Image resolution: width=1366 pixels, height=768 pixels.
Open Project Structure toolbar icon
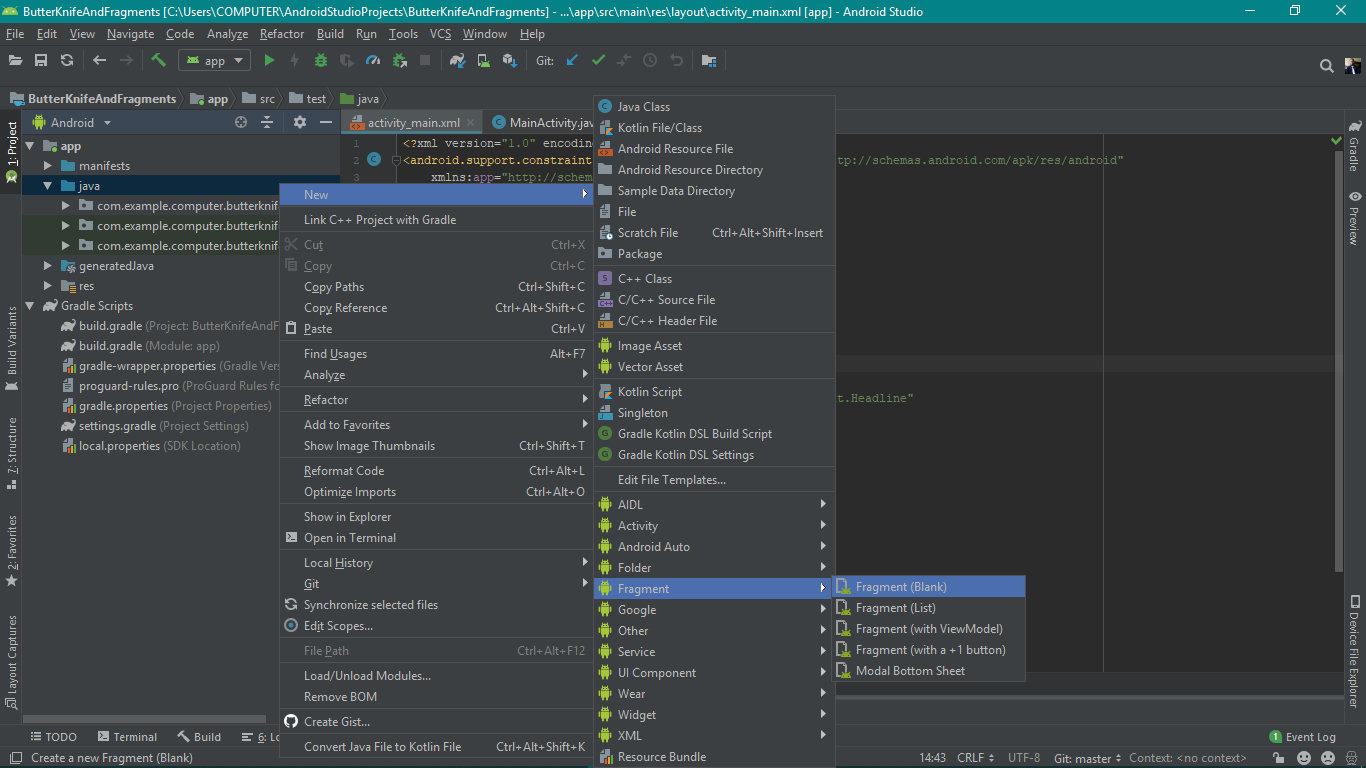[x=709, y=60]
